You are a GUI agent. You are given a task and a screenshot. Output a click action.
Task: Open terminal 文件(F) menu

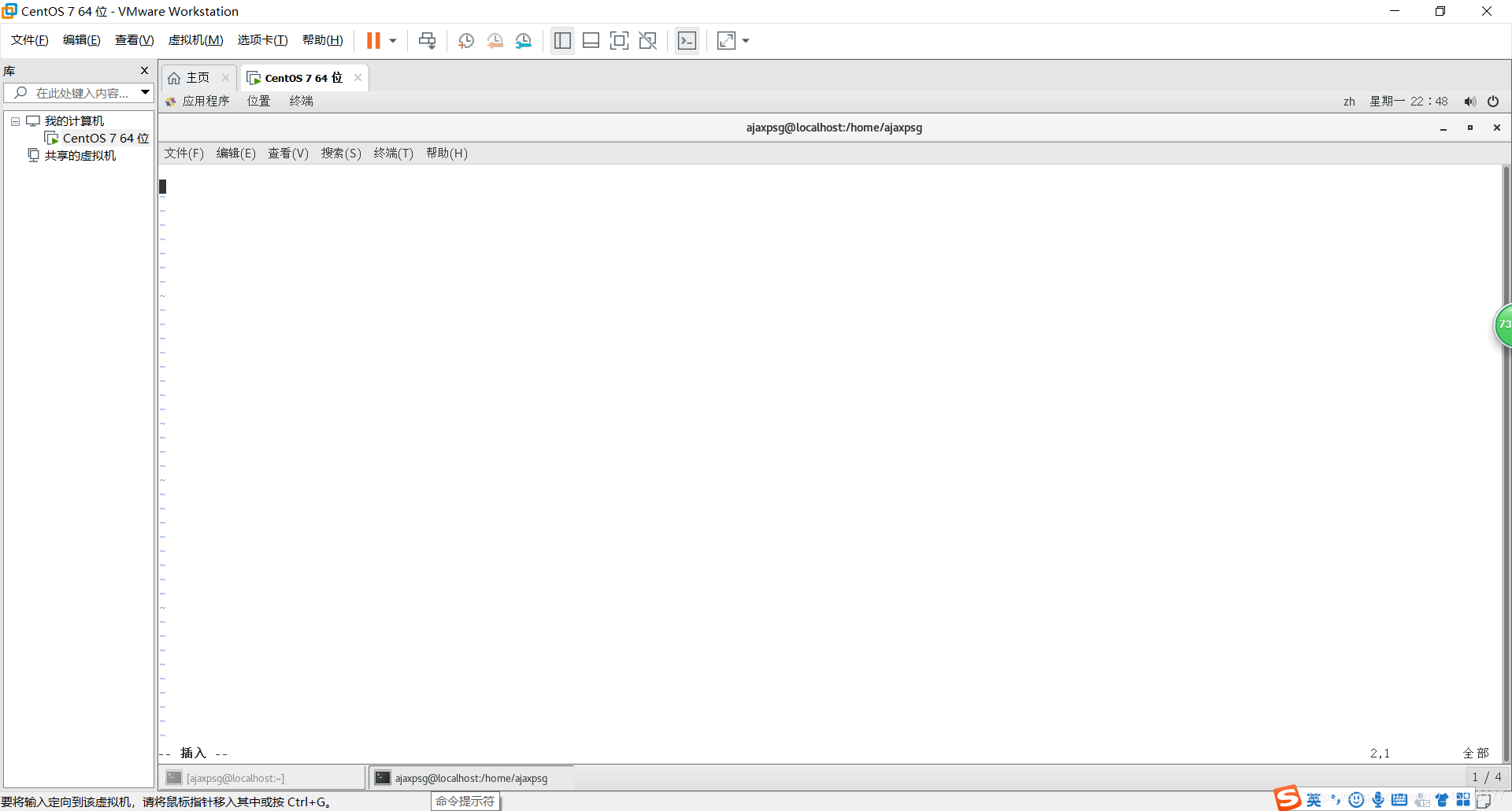pos(183,154)
